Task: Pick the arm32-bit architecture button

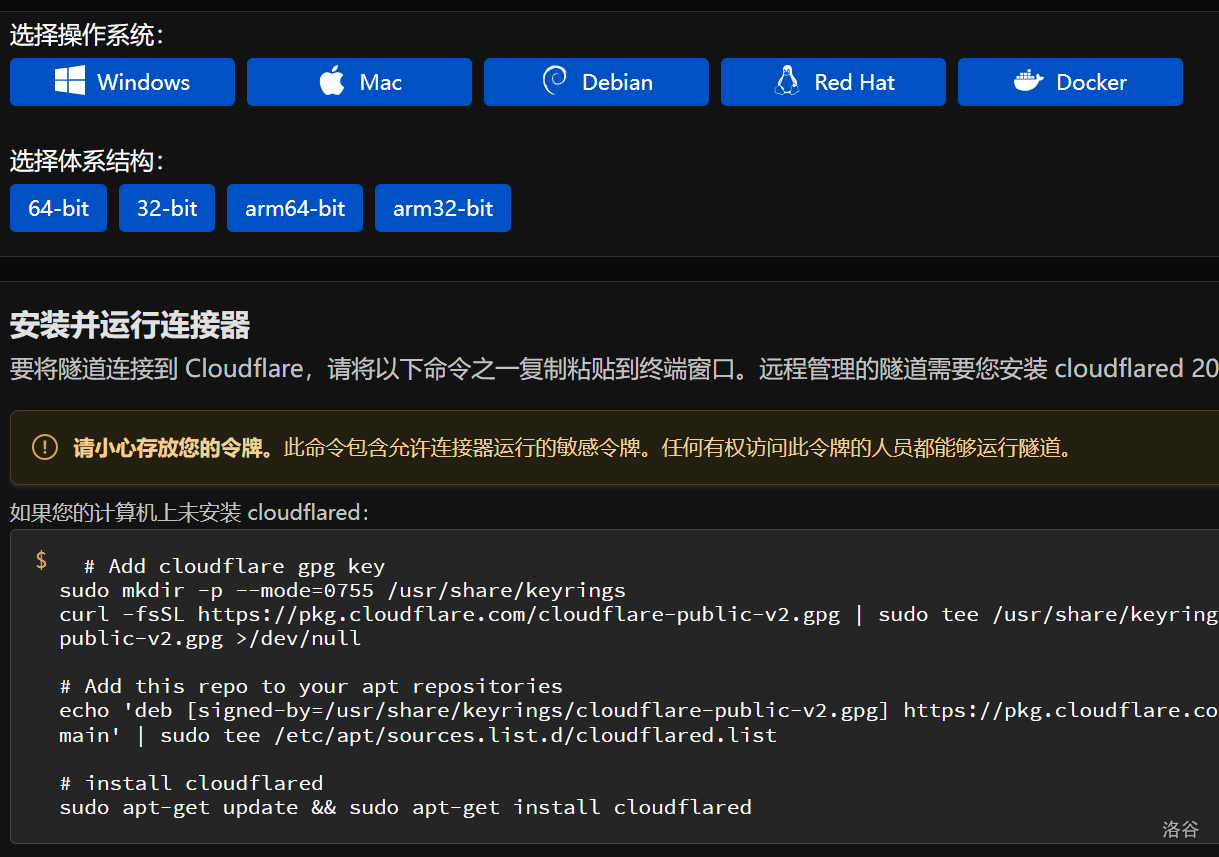Action: coord(443,208)
